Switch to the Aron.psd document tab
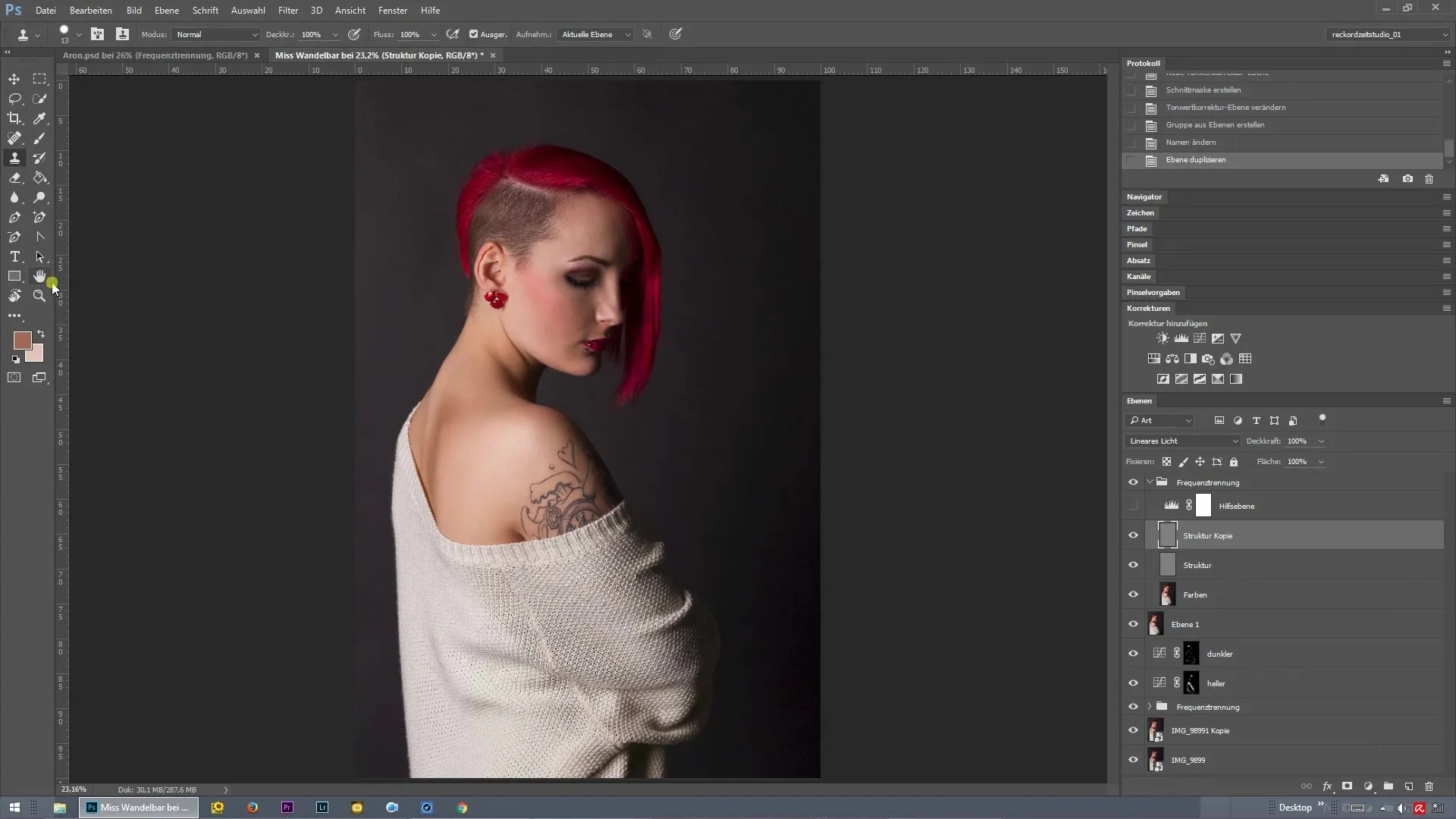1456x819 pixels. pyautogui.click(x=155, y=55)
